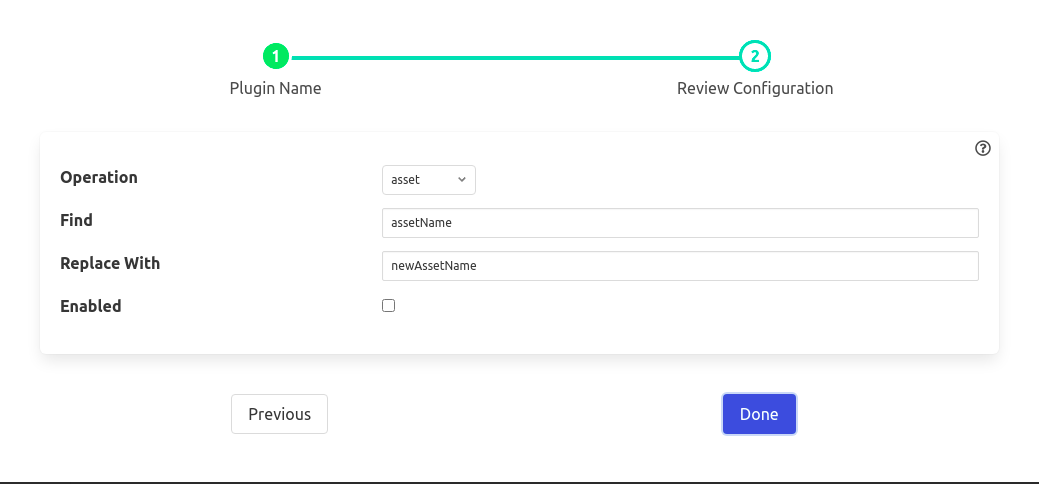Focus the Find field containing assetName
The image size is (1039, 484).
(680, 223)
